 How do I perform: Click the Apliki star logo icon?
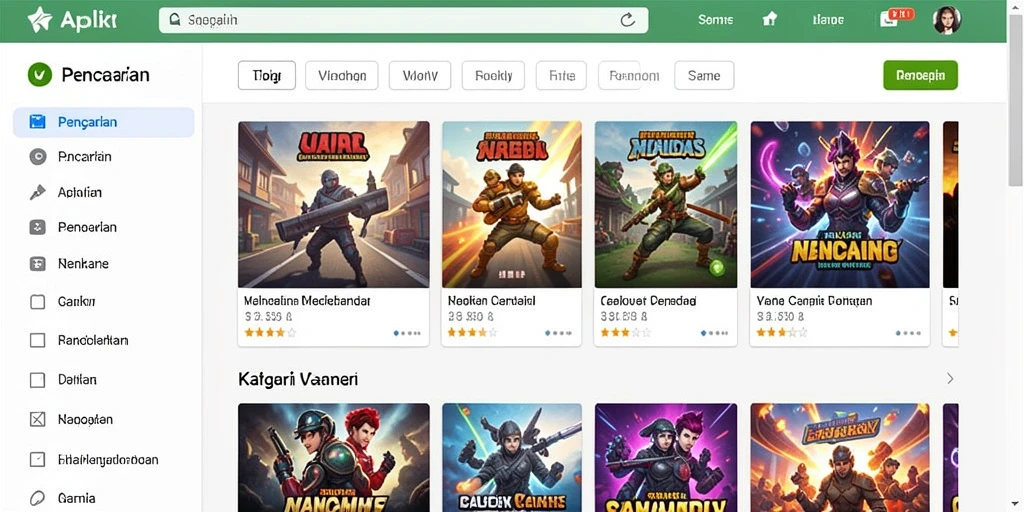(39, 20)
